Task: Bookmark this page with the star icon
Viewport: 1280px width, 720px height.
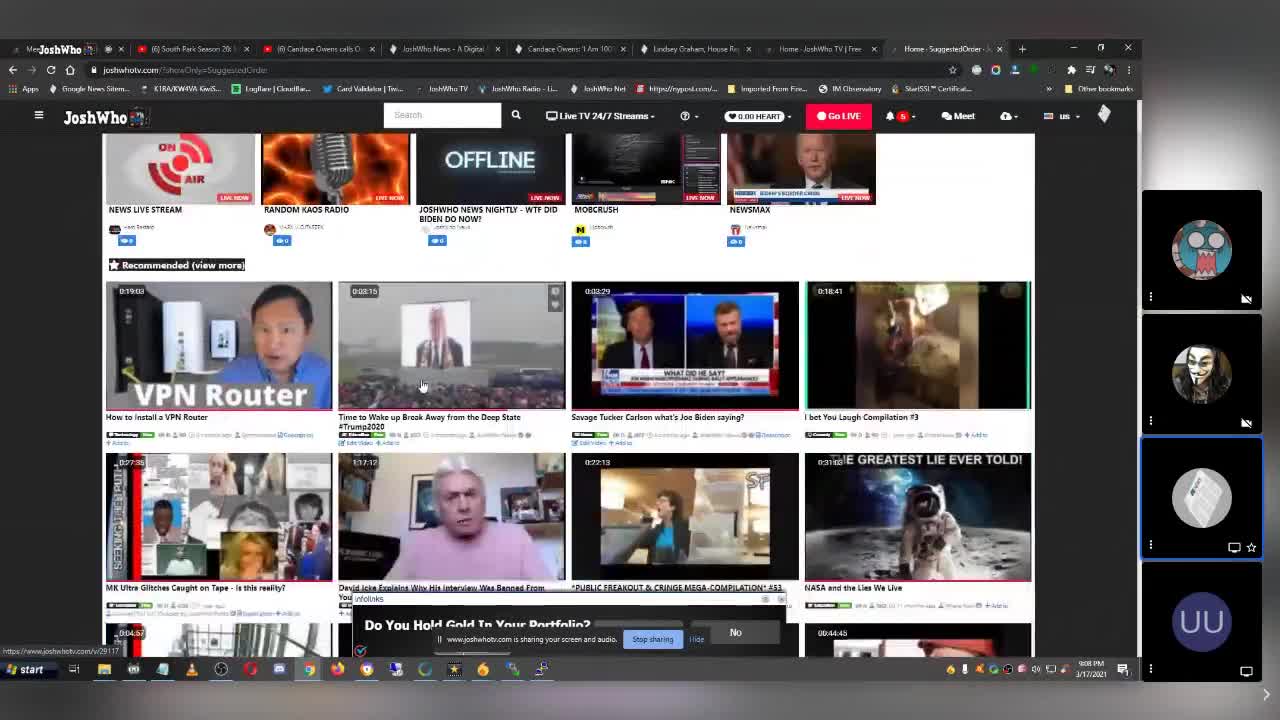Action: pos(952,70)
